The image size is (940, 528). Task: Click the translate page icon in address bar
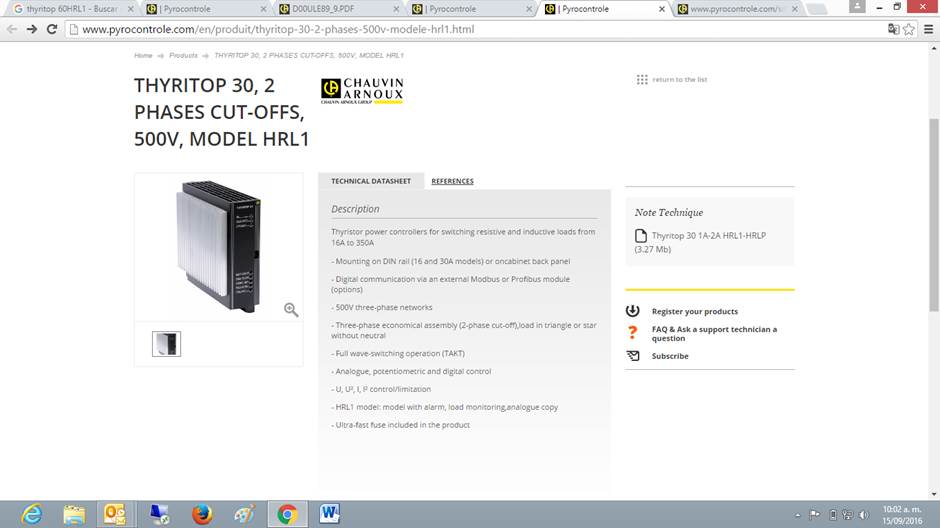(x=893, y=29)
